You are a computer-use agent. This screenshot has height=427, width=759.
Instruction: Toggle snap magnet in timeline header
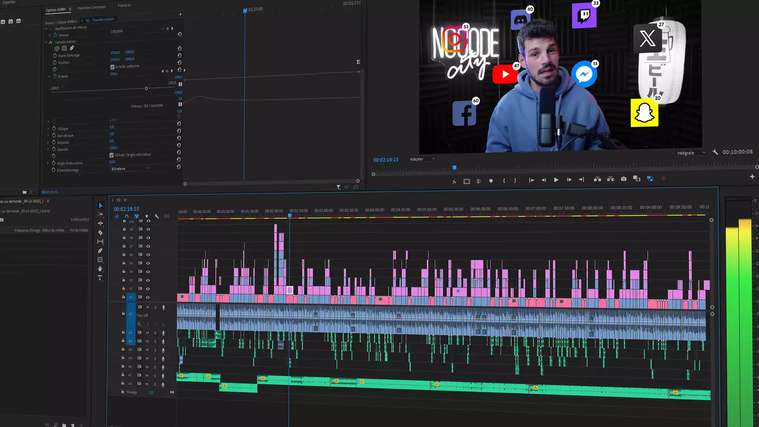click(x=126, y=216)
